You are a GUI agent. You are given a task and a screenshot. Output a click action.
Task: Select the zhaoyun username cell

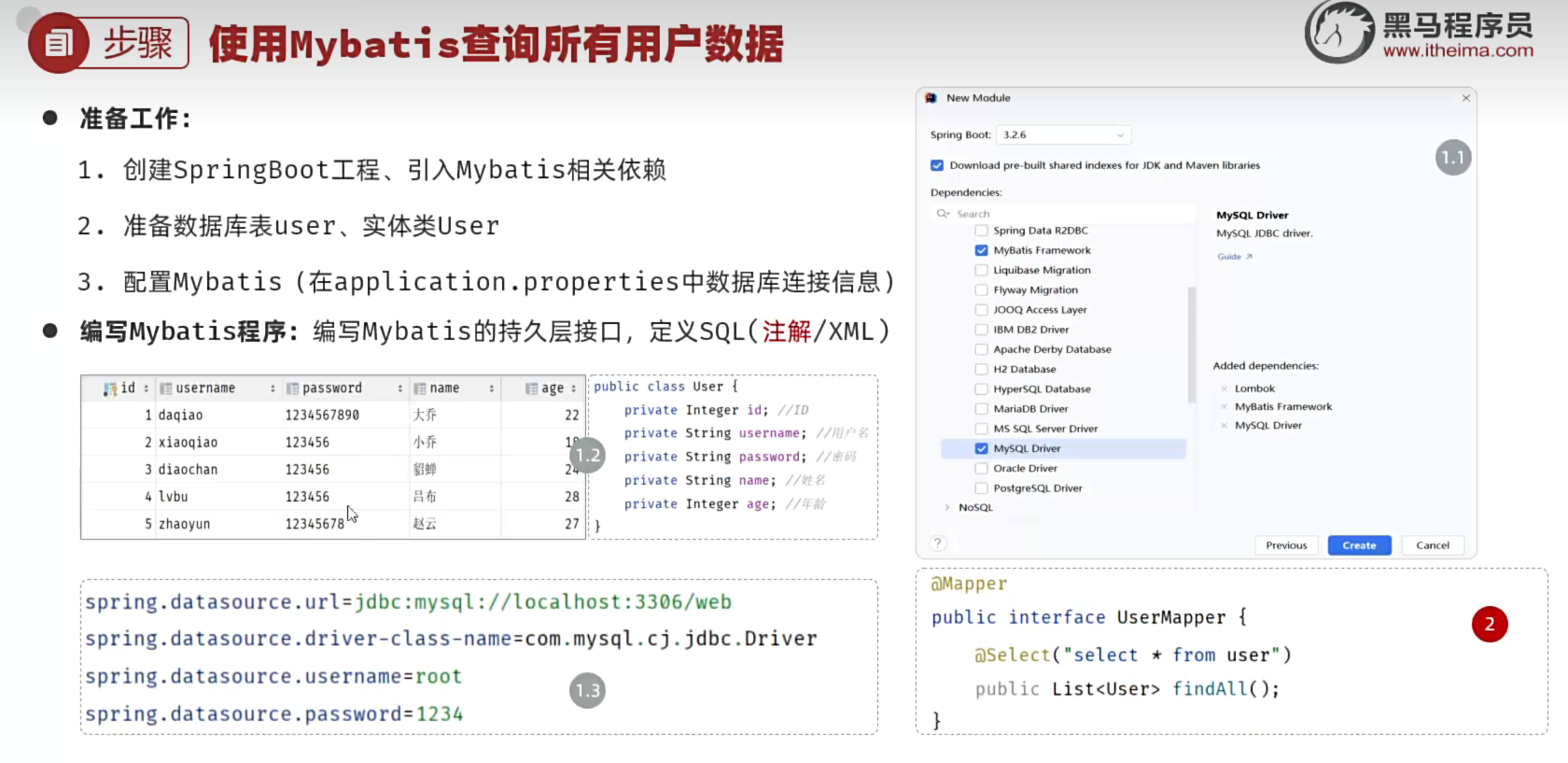[217, 524]
